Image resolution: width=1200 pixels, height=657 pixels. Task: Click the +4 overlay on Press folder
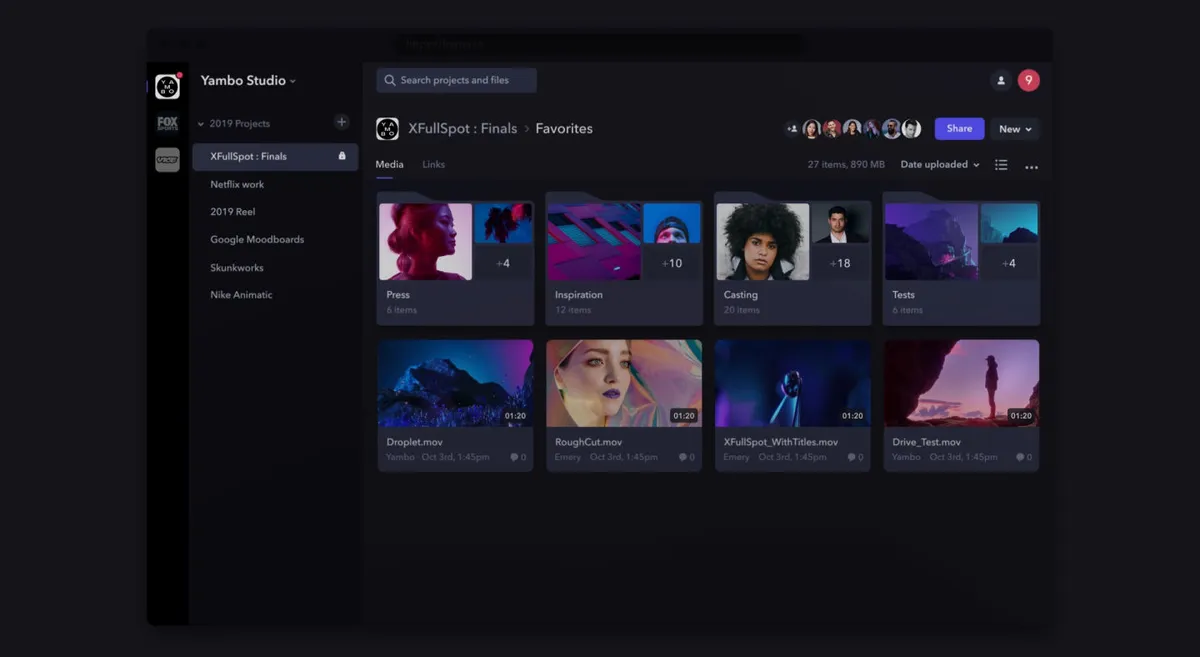pyautogui.click(x=503, y=263)
